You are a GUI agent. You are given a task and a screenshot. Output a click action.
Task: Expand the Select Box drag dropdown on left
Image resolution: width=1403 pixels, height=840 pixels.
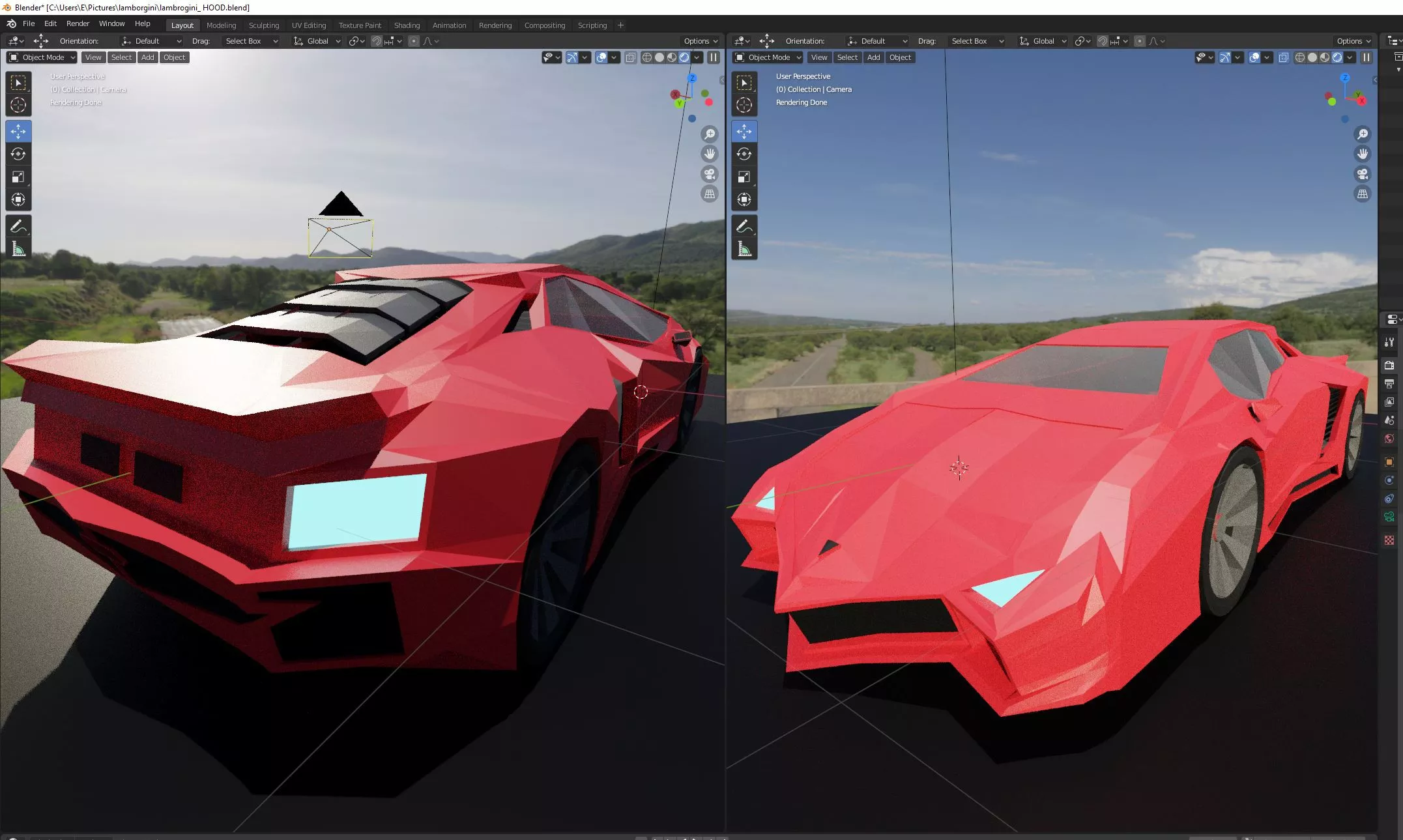tap(251, 41)
